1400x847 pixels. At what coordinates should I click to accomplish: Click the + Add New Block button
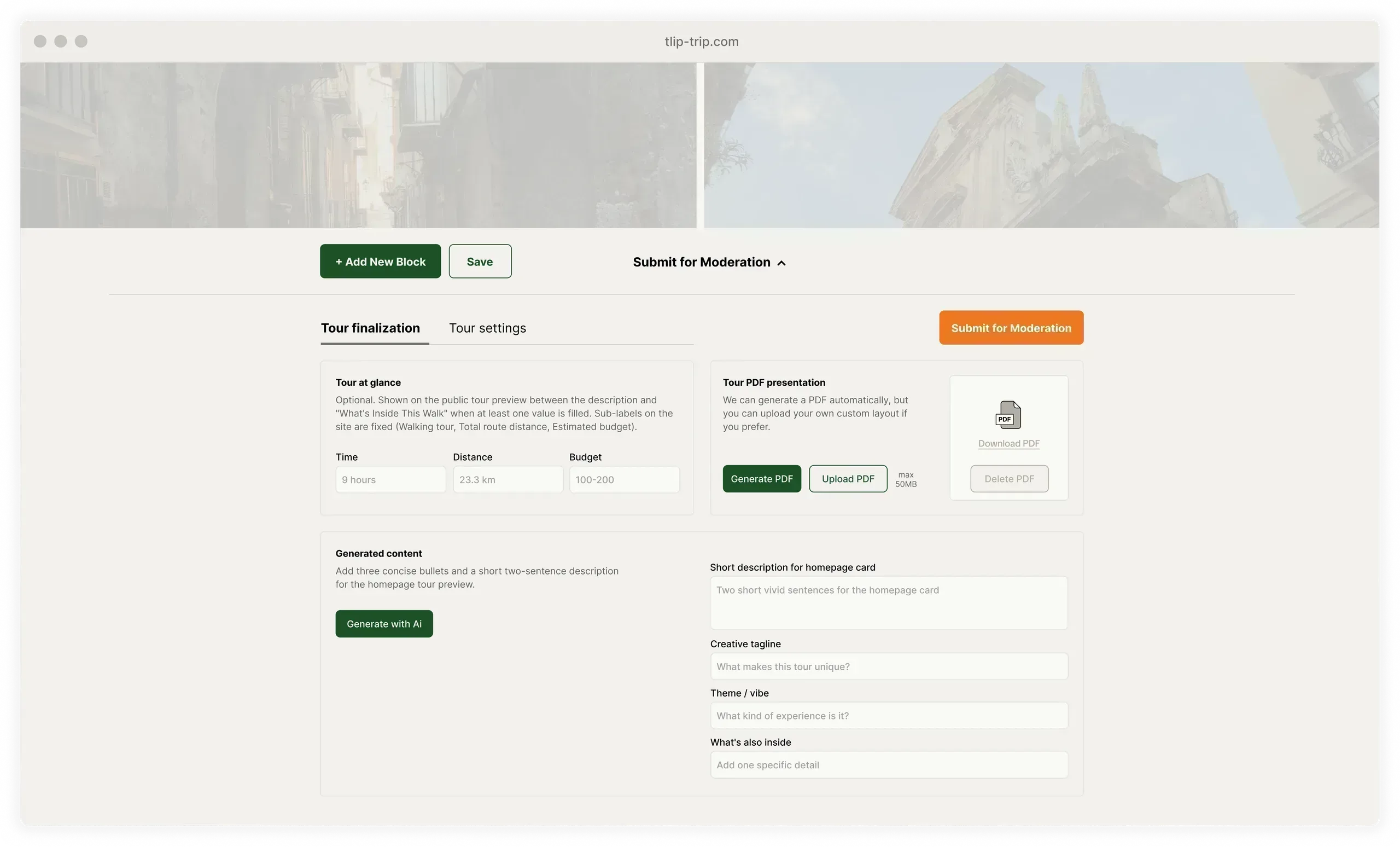click(380, 261)
